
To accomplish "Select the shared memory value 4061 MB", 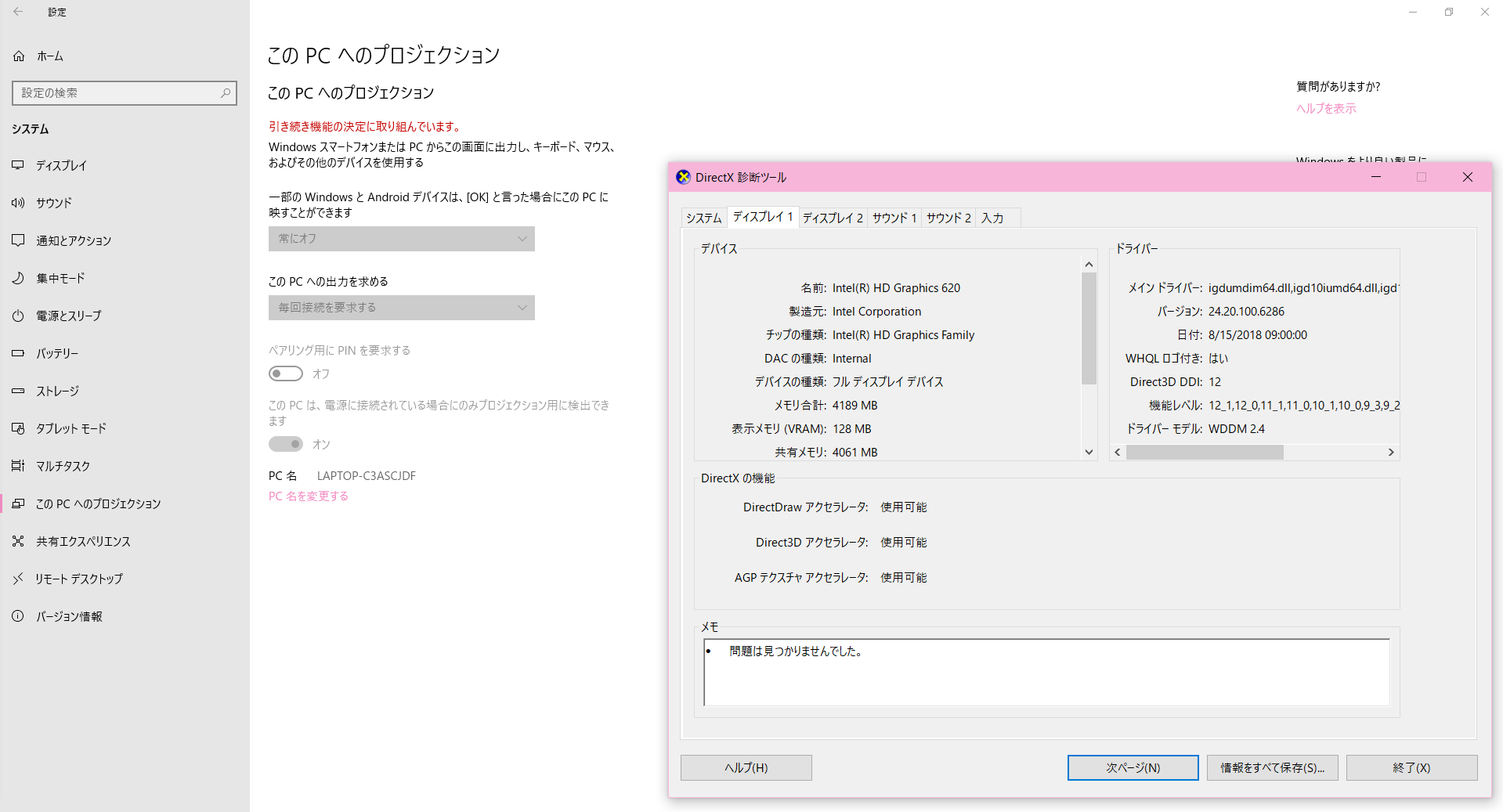I will (x=855, y=453).
